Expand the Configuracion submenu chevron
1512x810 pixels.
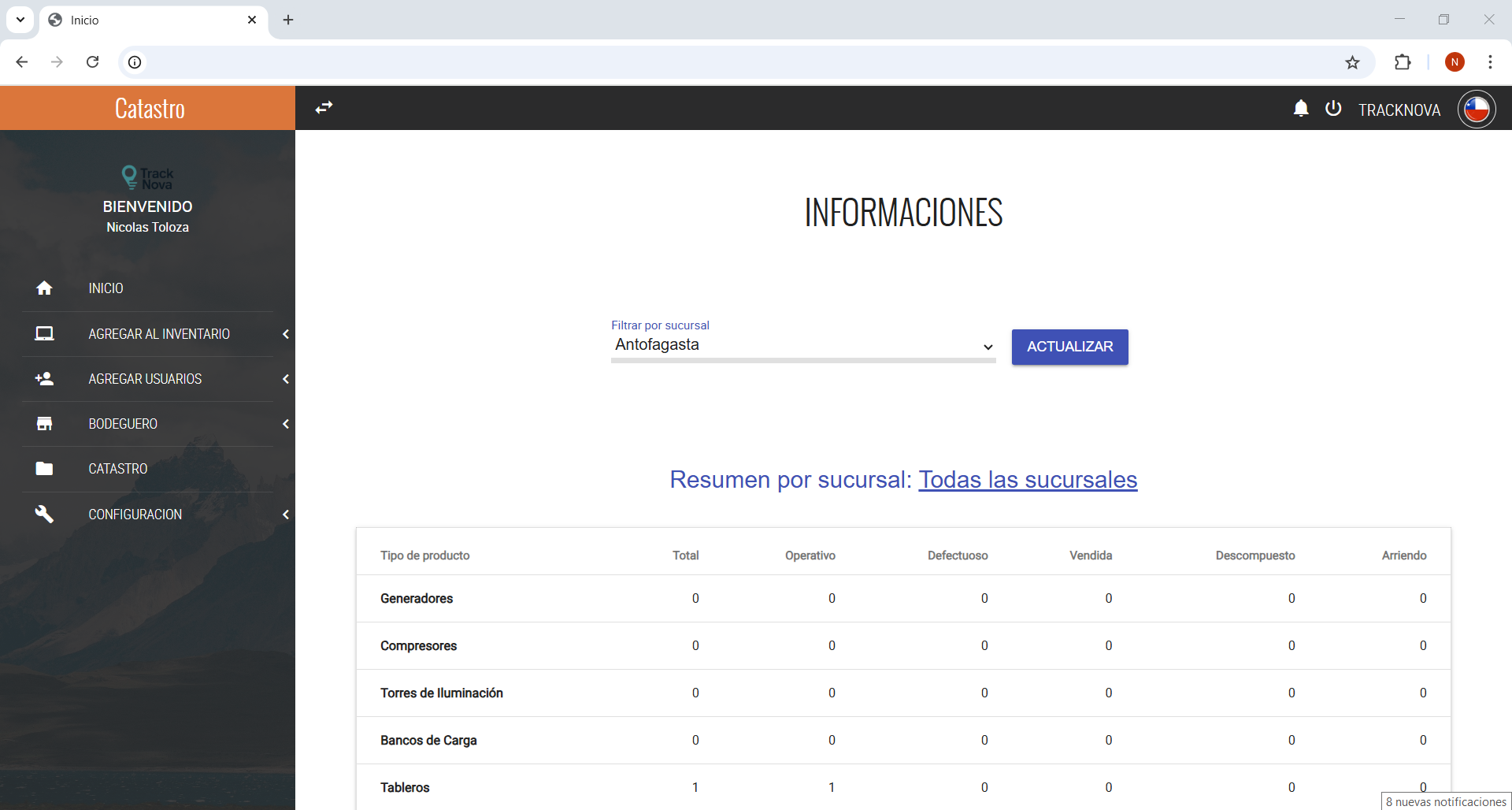[285, 515]
